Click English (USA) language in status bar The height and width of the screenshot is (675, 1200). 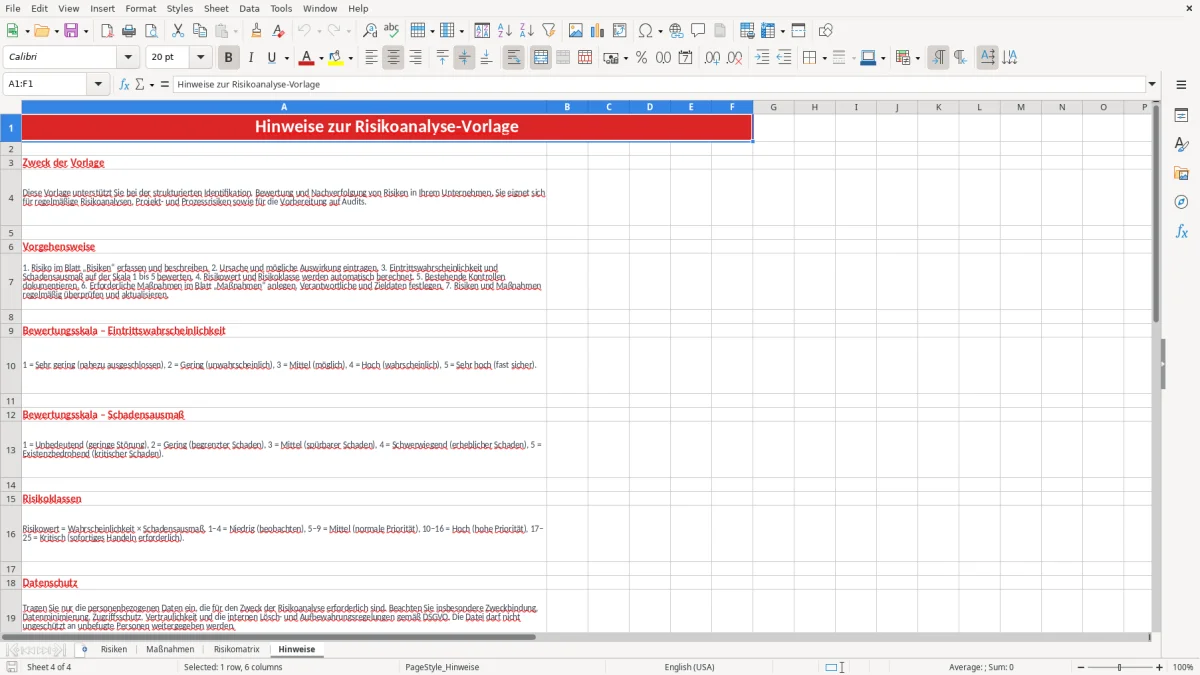coord(689,667)
